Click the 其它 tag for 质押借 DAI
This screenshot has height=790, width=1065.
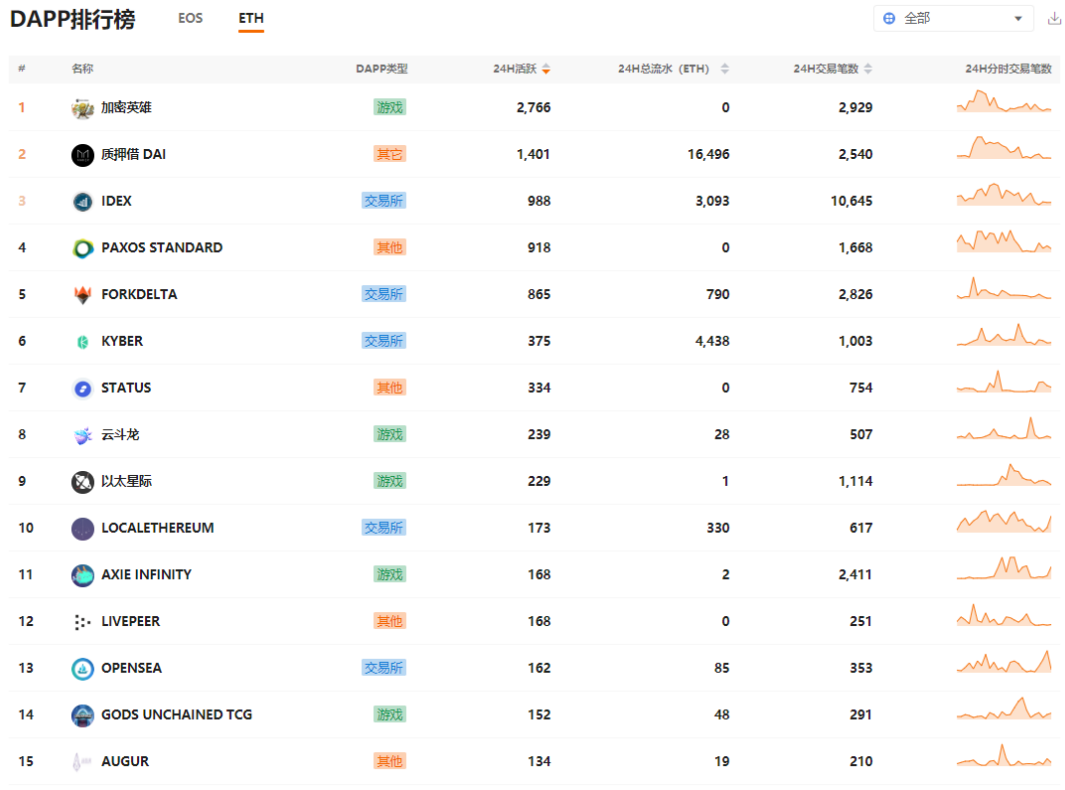point(390,154)
